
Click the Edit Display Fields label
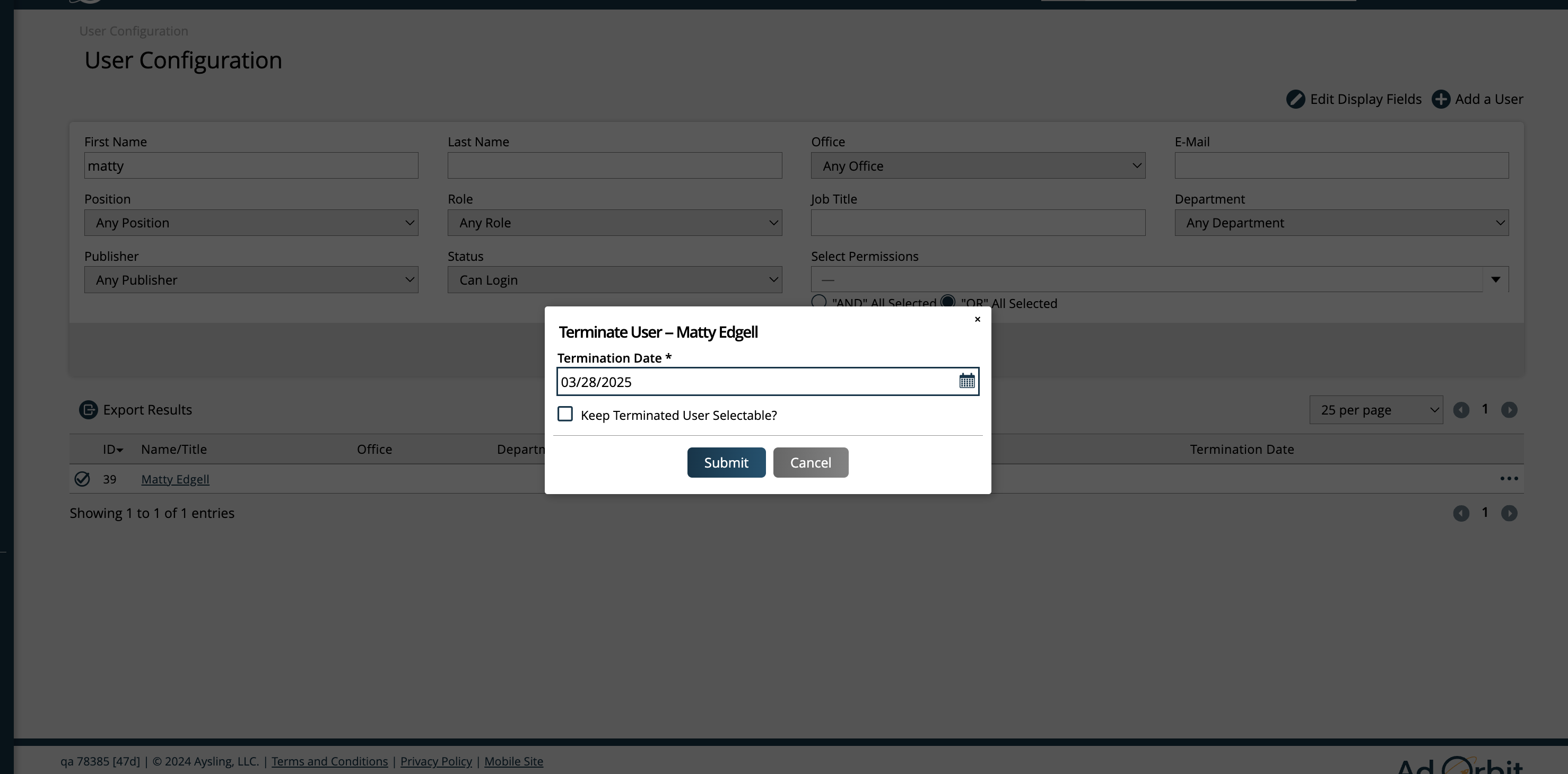[x=1365, y=99]
